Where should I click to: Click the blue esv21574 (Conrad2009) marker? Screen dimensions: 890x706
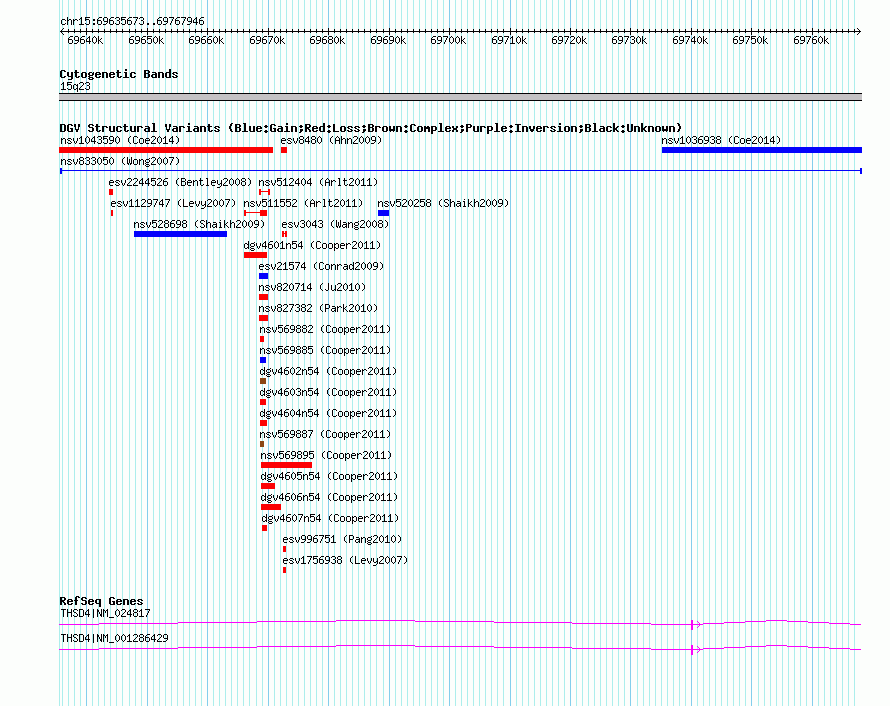(x=263, y=276)
